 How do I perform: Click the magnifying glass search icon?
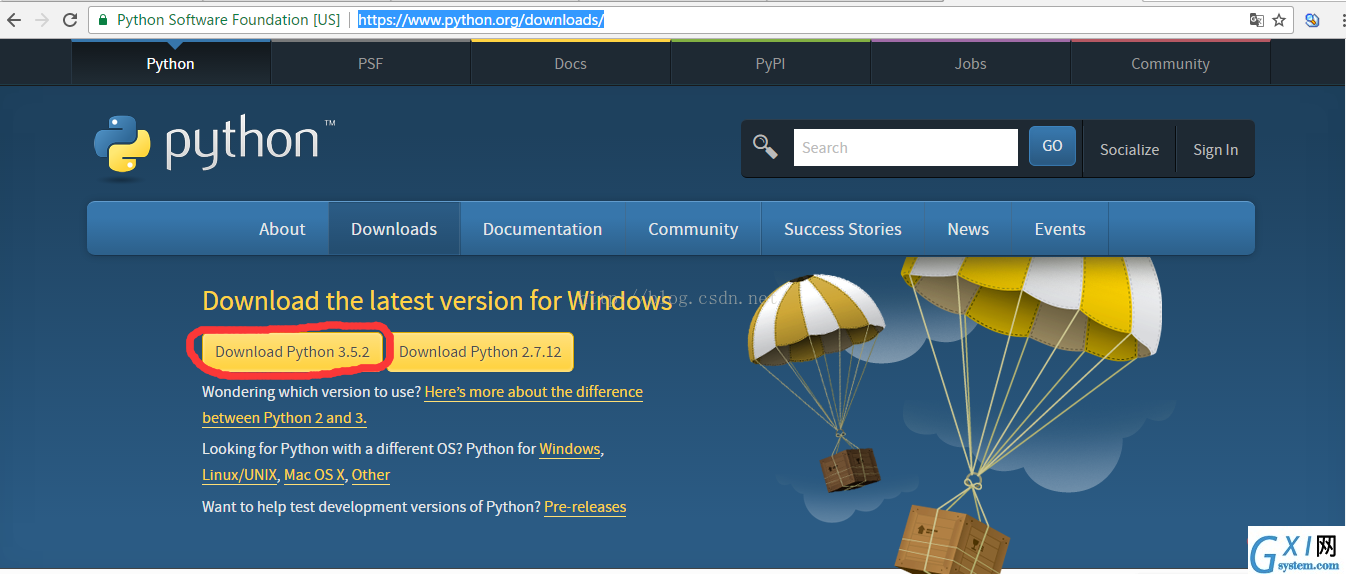765,147
